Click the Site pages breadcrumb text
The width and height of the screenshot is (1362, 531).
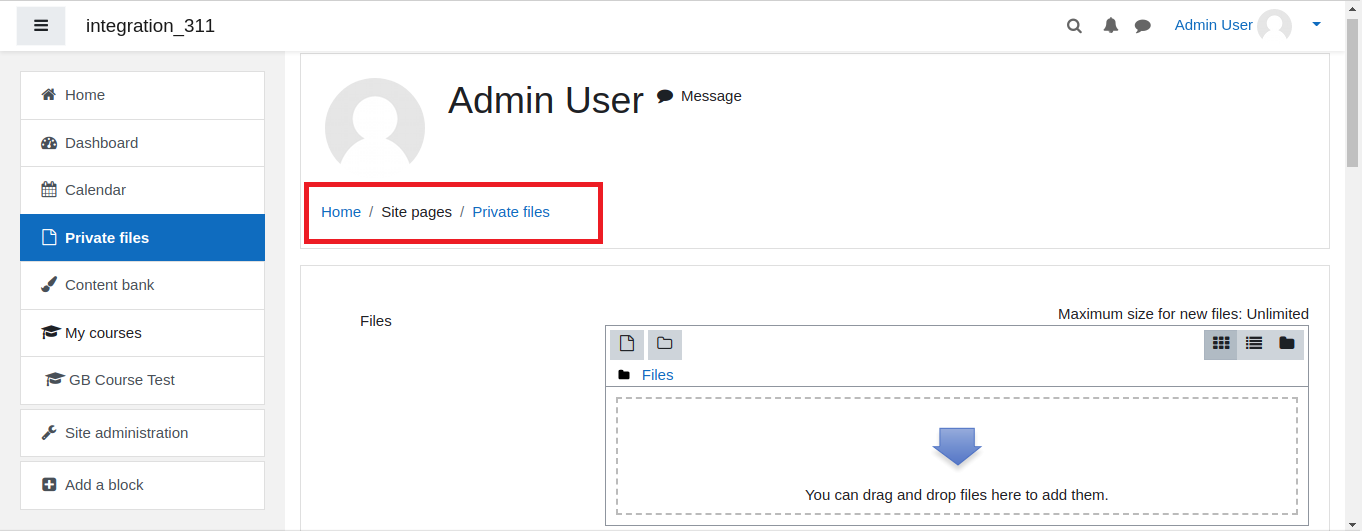(x=416, y=212)
